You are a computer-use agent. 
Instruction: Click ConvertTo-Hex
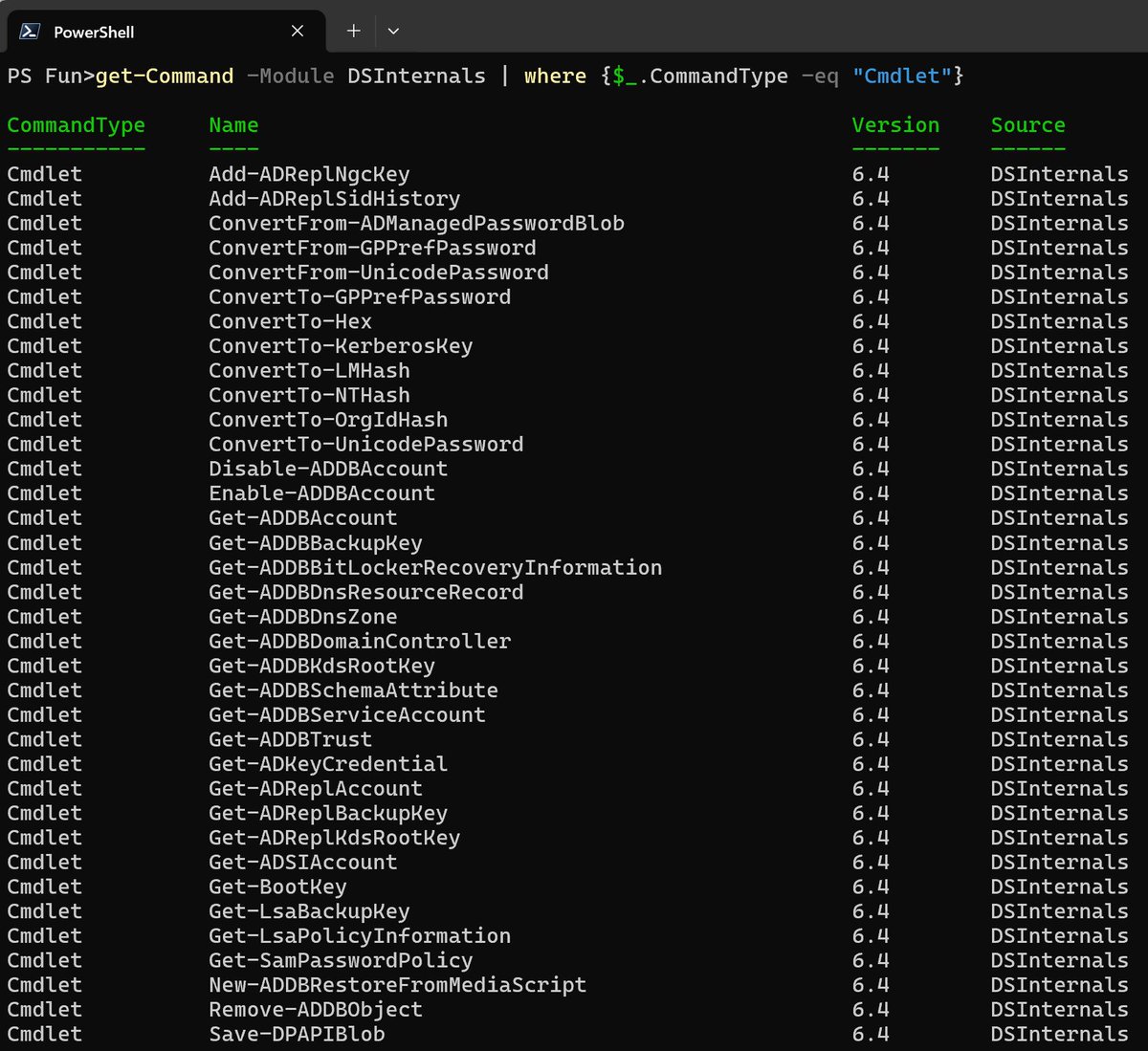290,321
